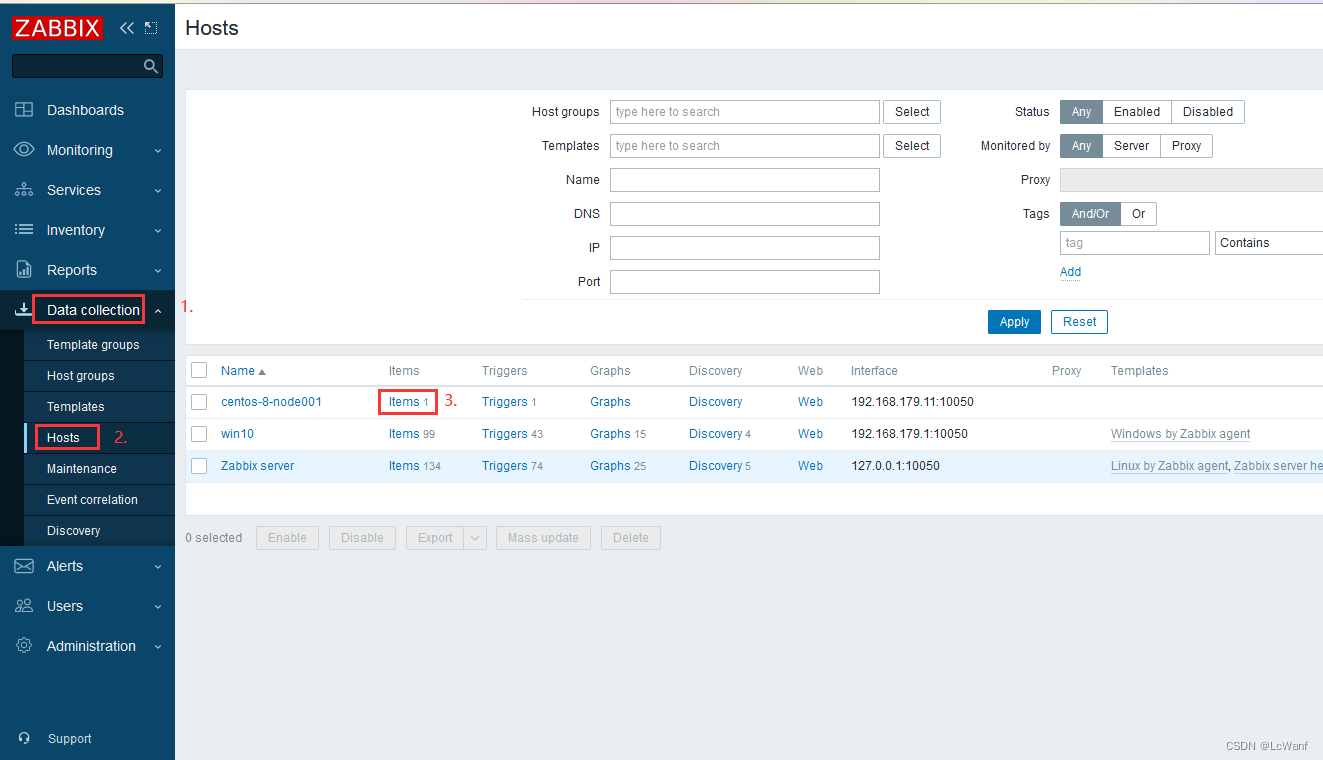Image resolution: width=1323 pixels, height=760 pixels.
Task: Open the tag Contains operator dropdown
Action: click(x=1270, y=243)
